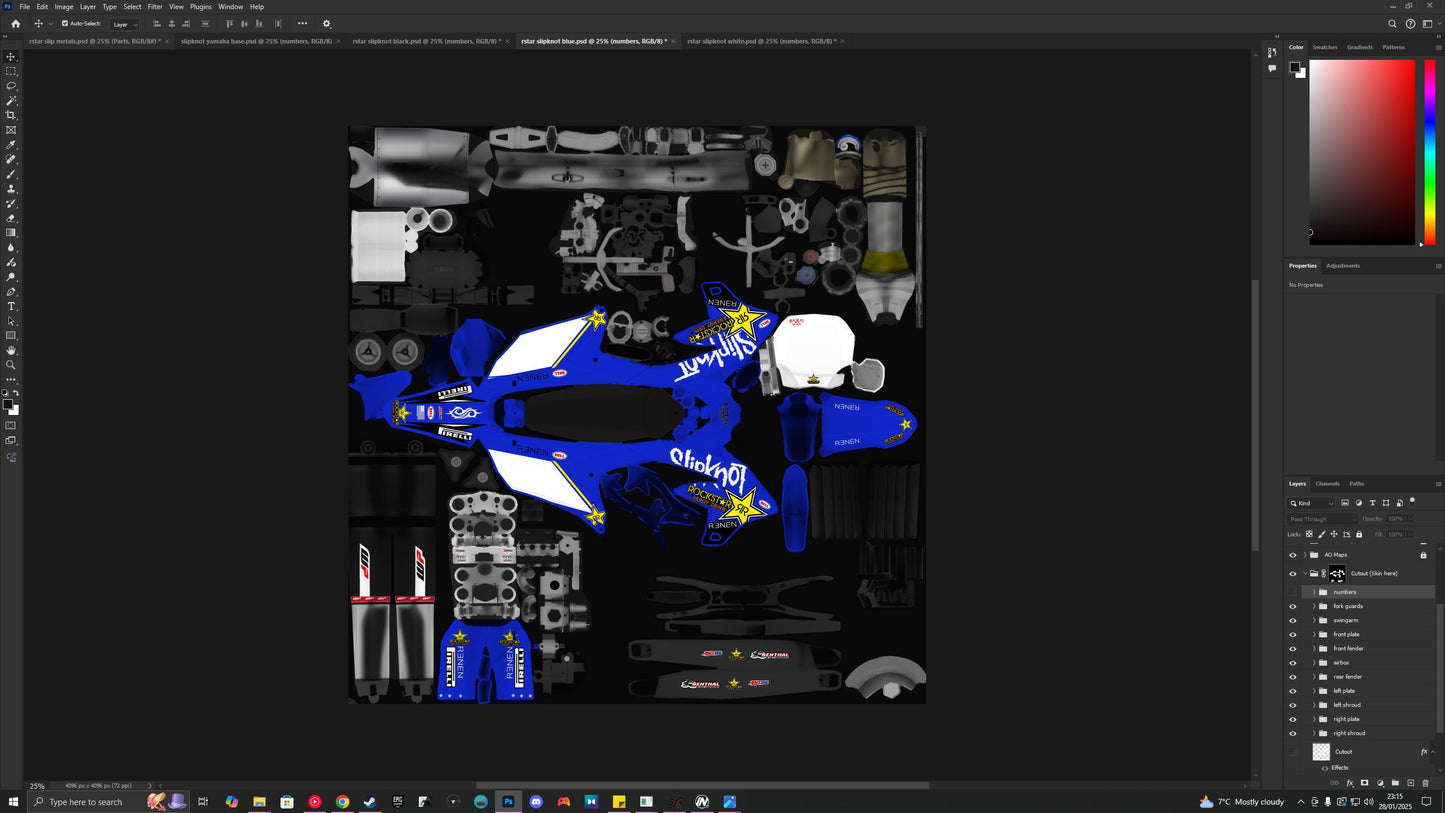Click the 25% zoom level field

point(38,786)
